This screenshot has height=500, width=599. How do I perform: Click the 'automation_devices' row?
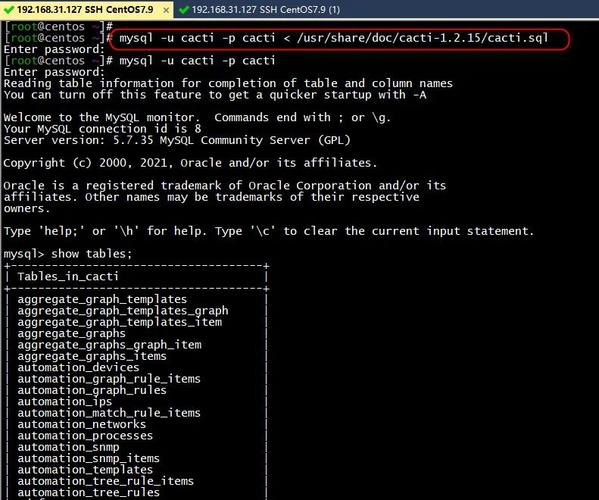coord(78,367)
